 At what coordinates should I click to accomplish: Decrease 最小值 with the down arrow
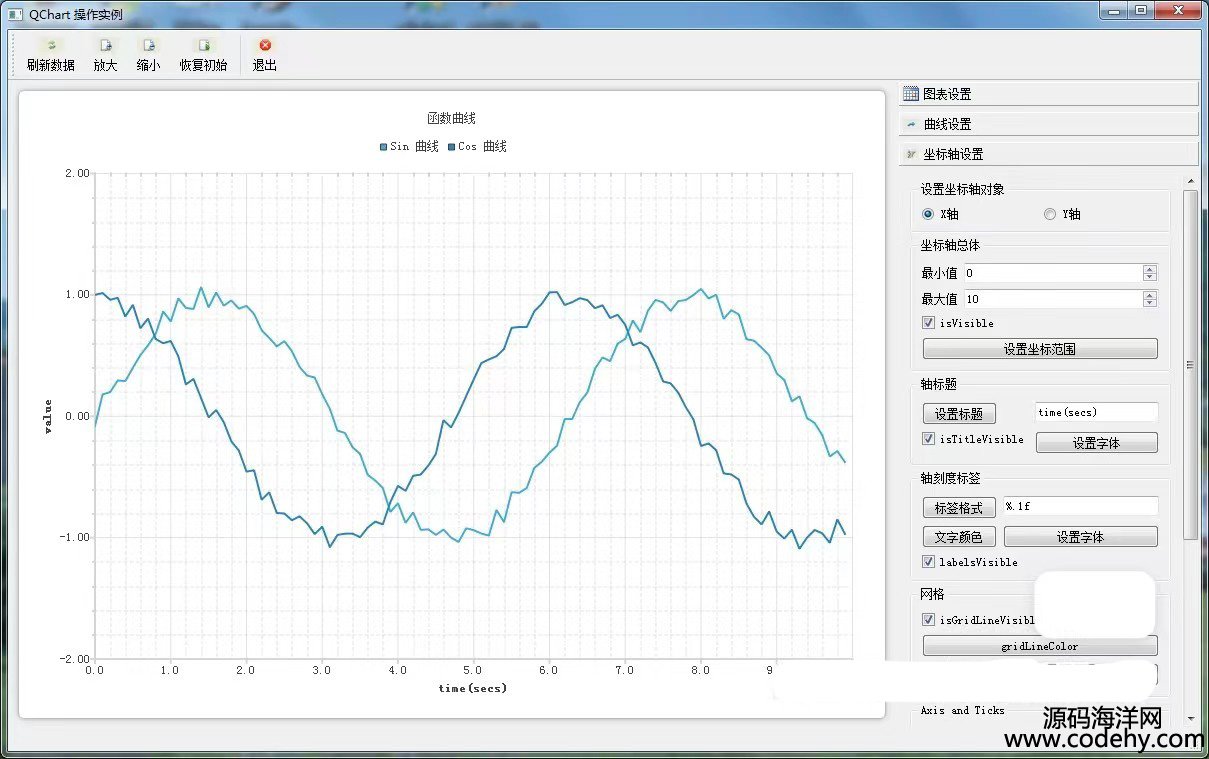1150,276
